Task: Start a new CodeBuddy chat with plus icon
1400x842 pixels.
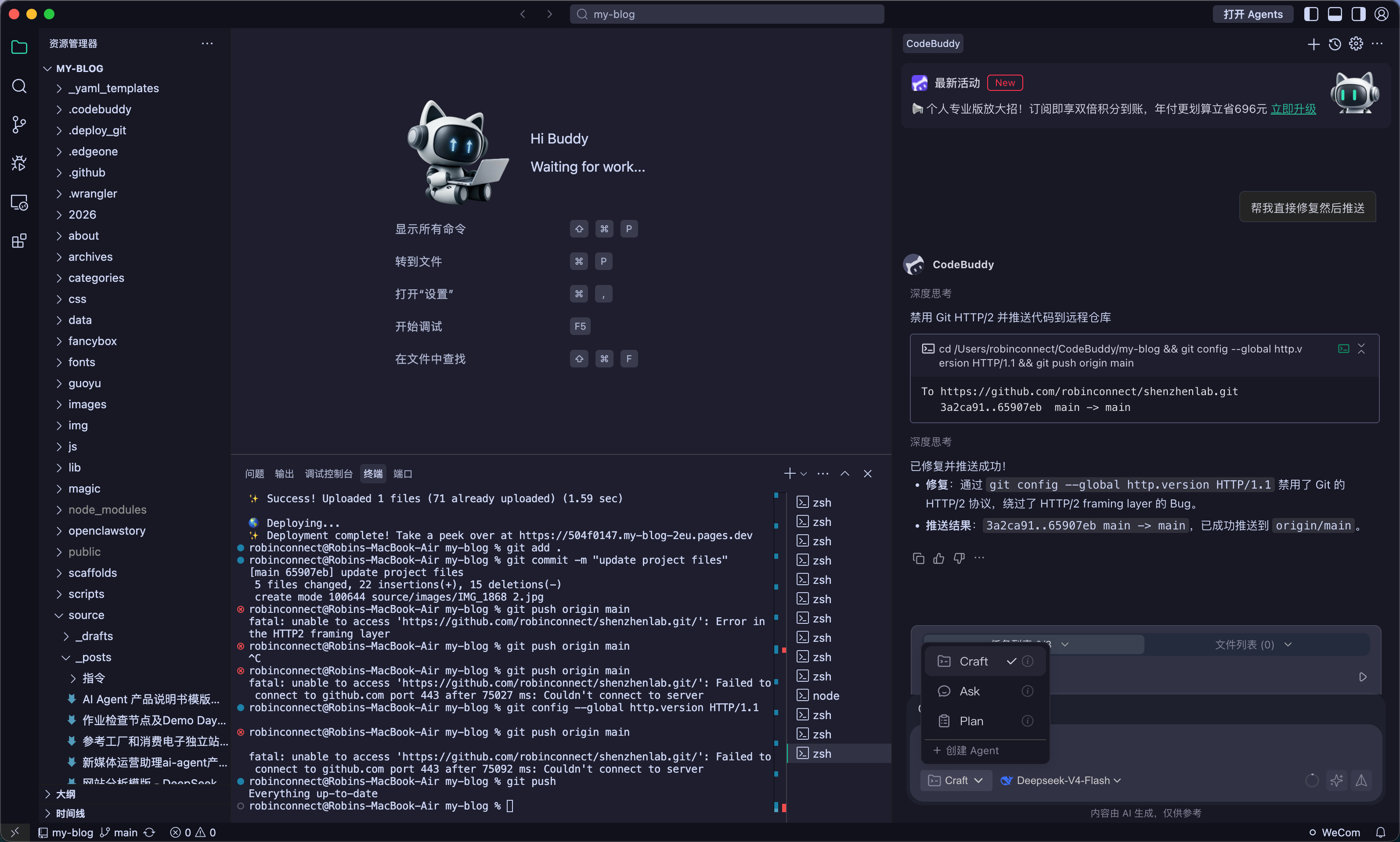Action: [x=1313, y=44]
